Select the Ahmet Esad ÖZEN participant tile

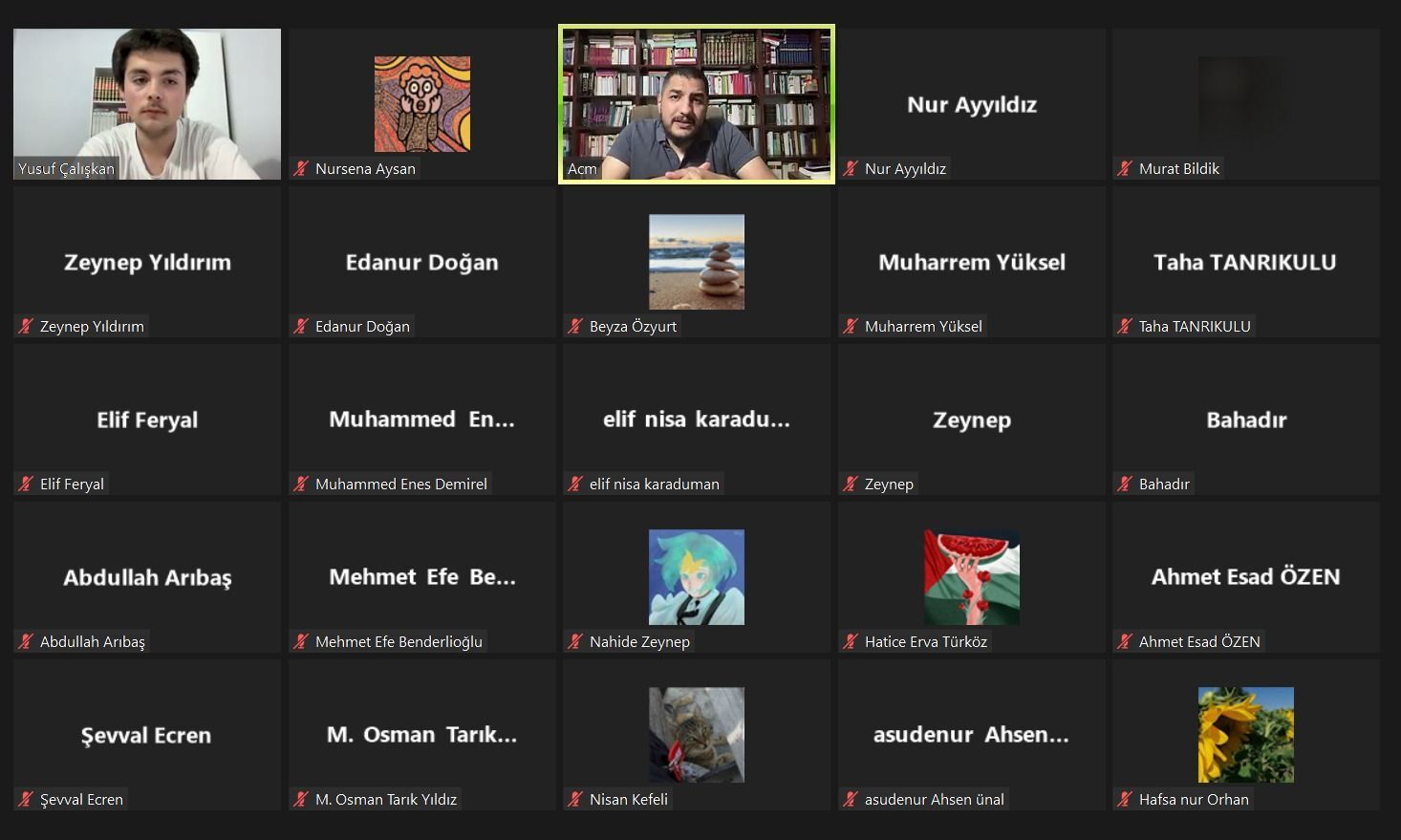click(x=1246, y=577)
